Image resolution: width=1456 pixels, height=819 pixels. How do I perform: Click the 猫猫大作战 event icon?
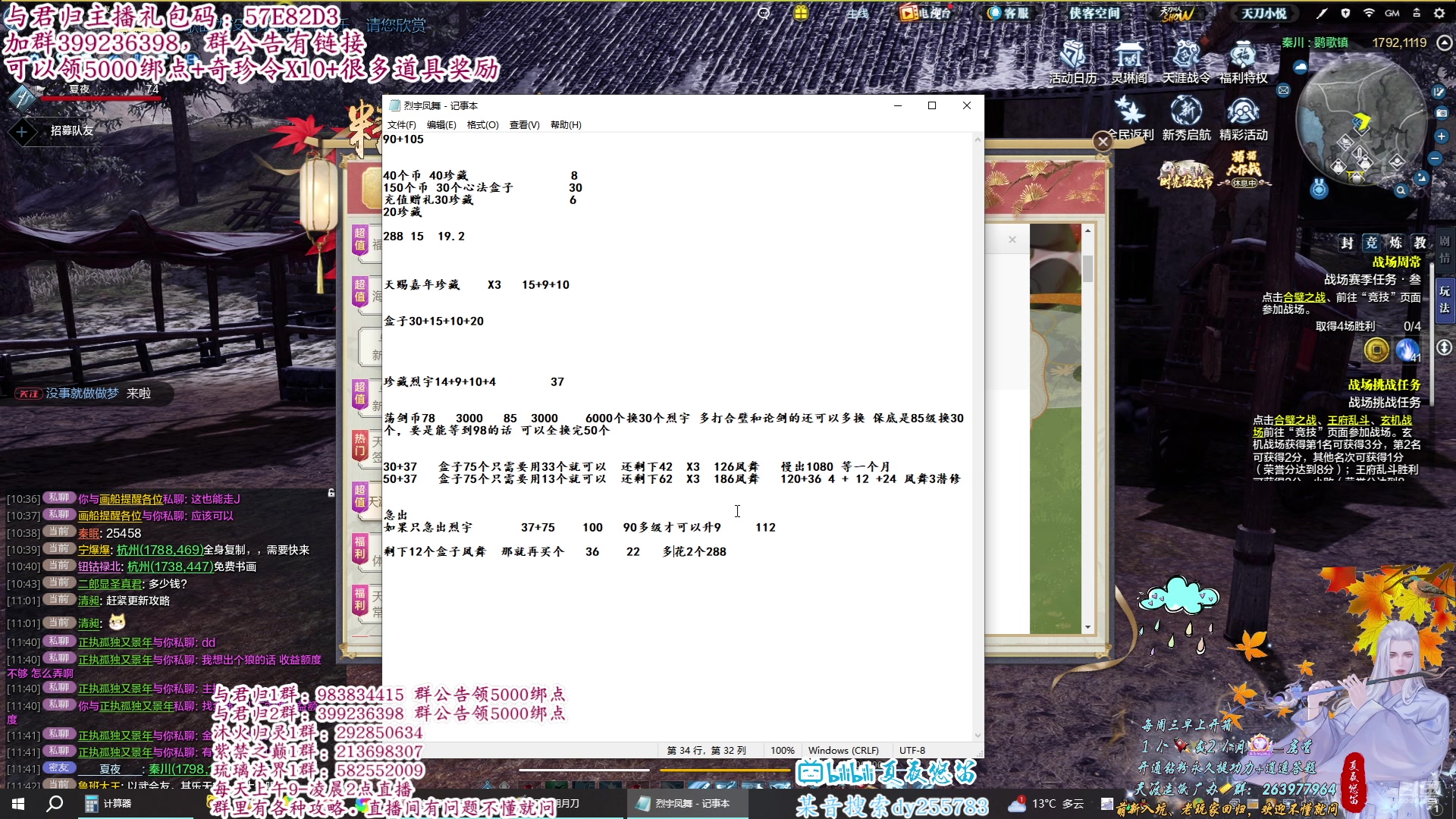tap(1244, 170)
